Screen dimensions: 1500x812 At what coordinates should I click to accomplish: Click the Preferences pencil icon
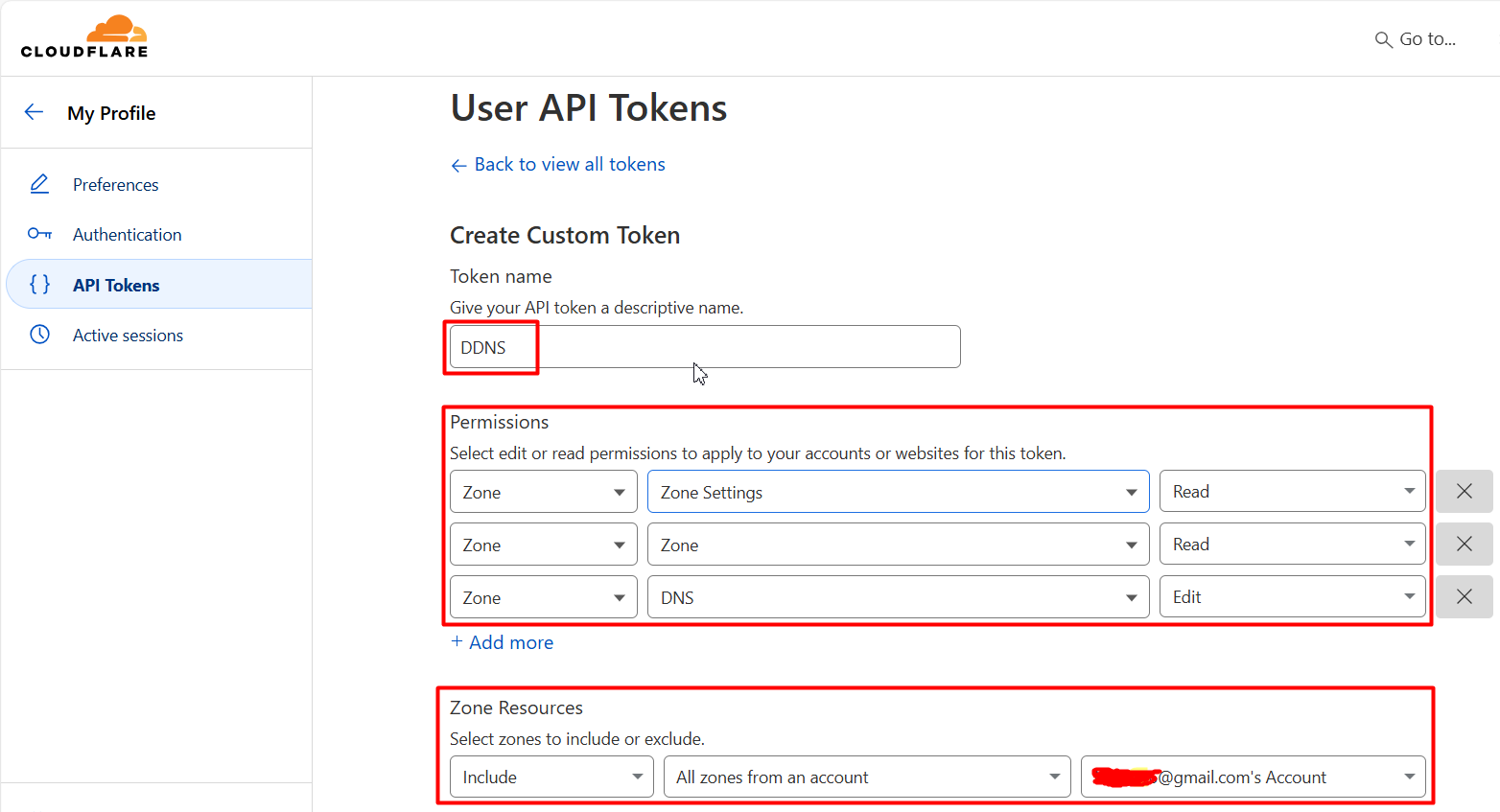click(x=39, y=184)
